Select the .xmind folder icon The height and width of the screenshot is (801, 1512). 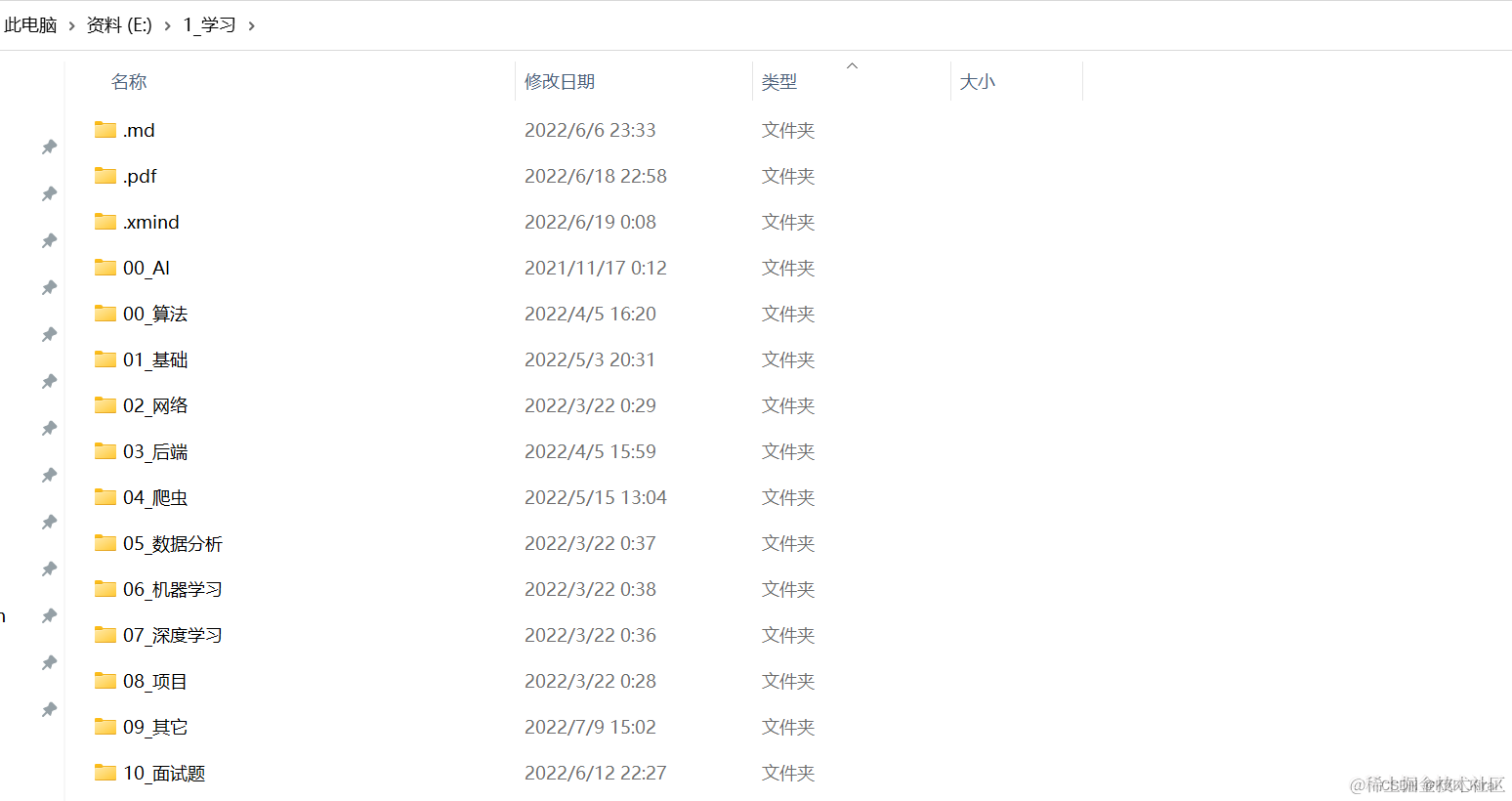point(105,222)
